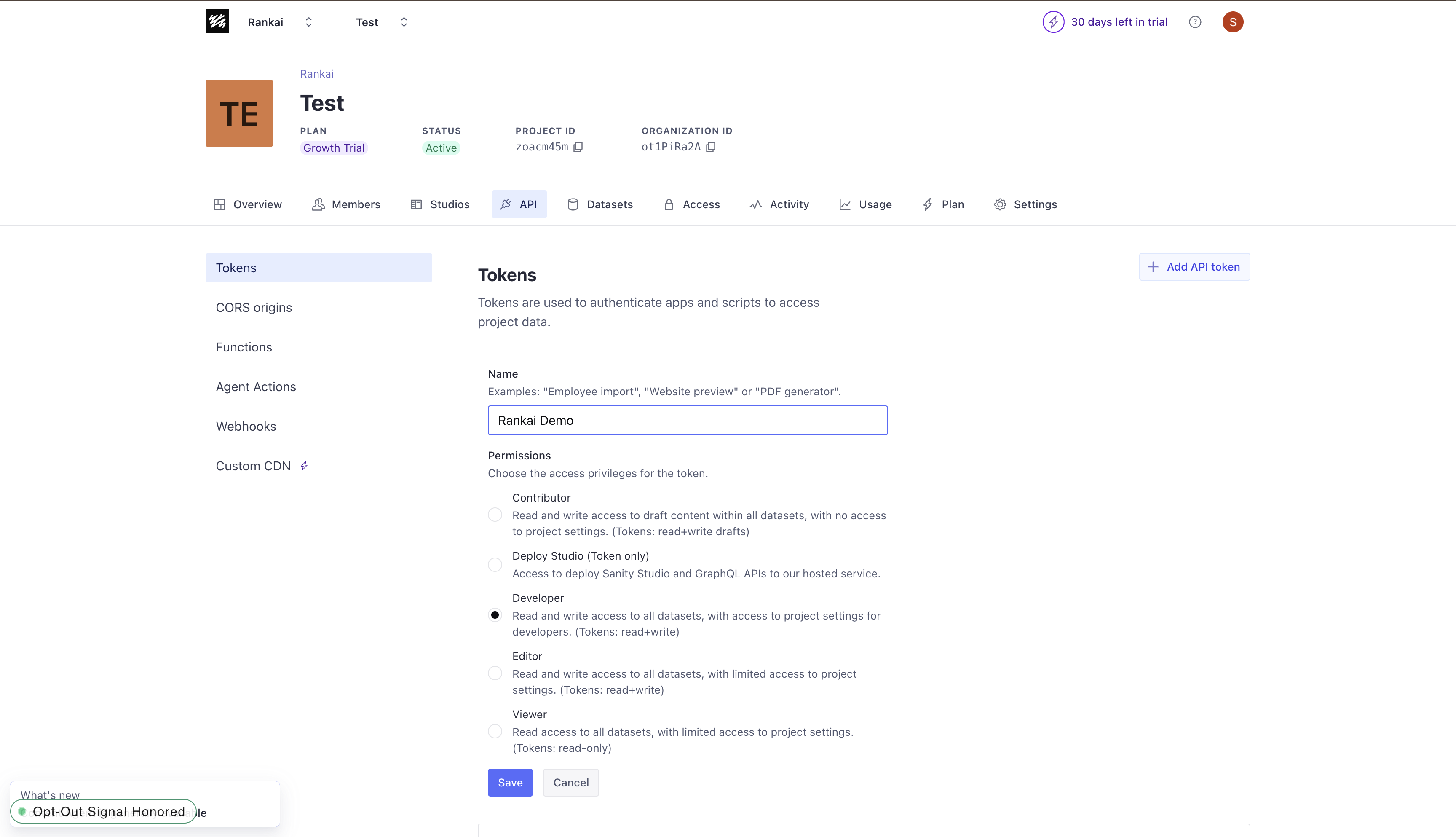Image resolution: width=1456 pixels, height=837 pixels.
Task: Select the Contributor permission
Action: 495,515
